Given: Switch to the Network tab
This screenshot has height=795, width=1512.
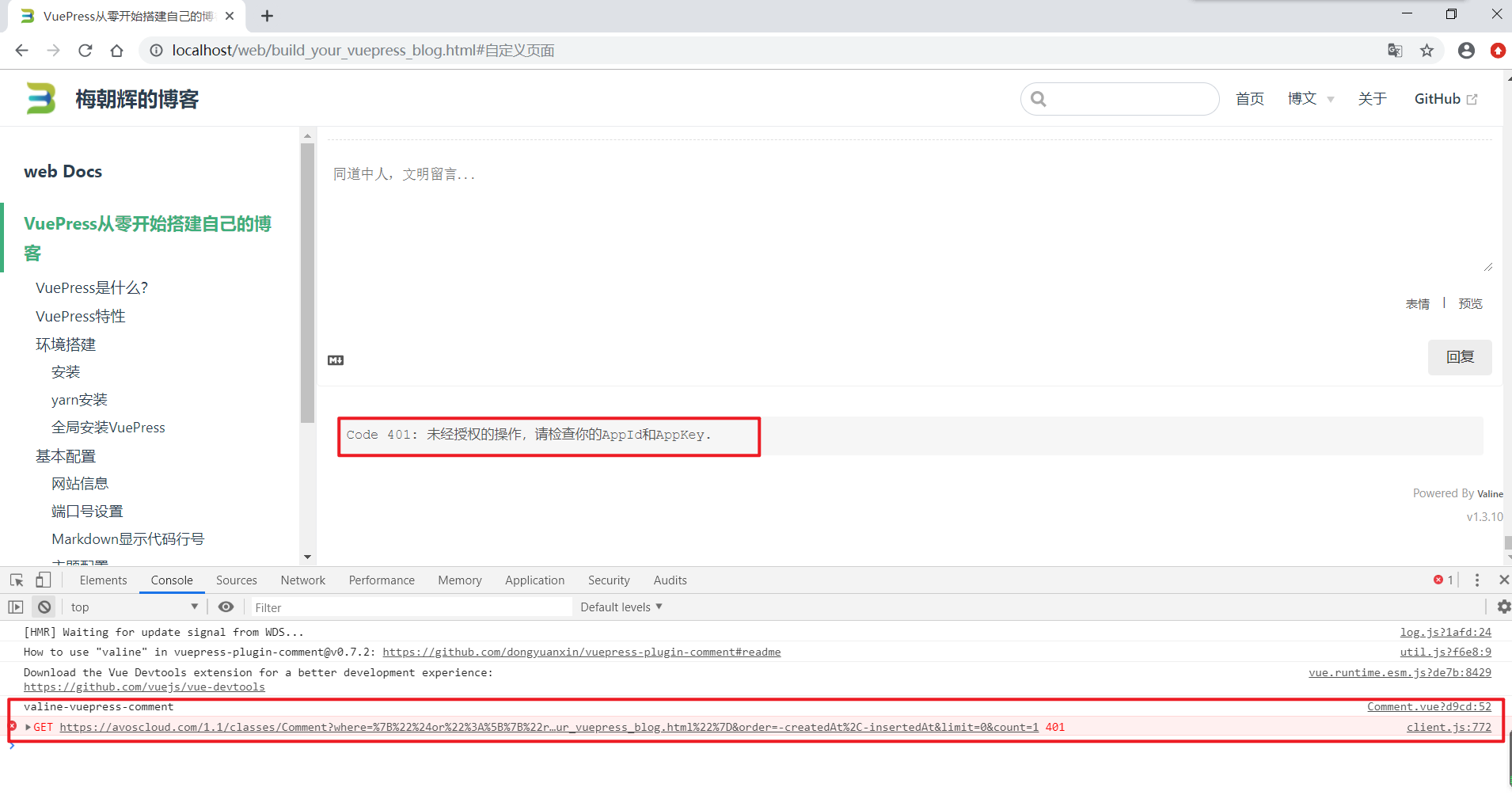Looking at the screenshot, I should [x=303, y=580].
